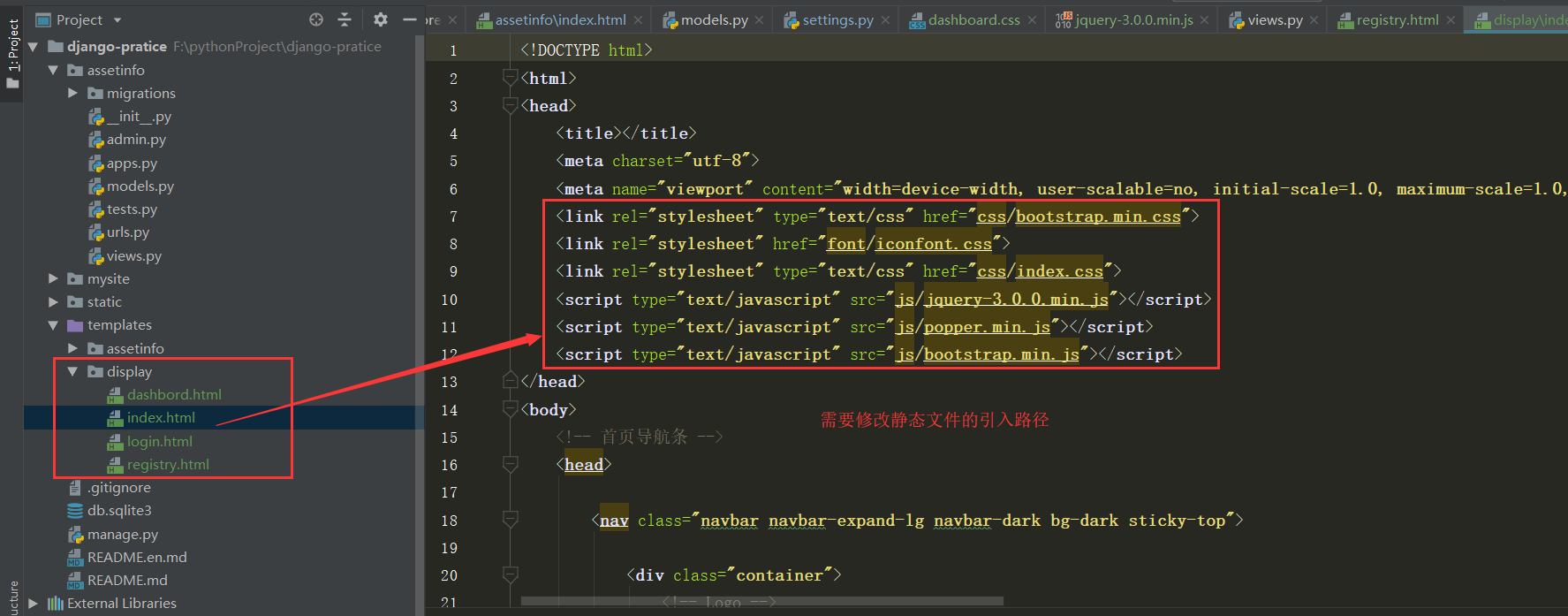Viewport: 1568px width, 616px height.
Task: Click the External Libraries icon
Action: tap(56, 604)
